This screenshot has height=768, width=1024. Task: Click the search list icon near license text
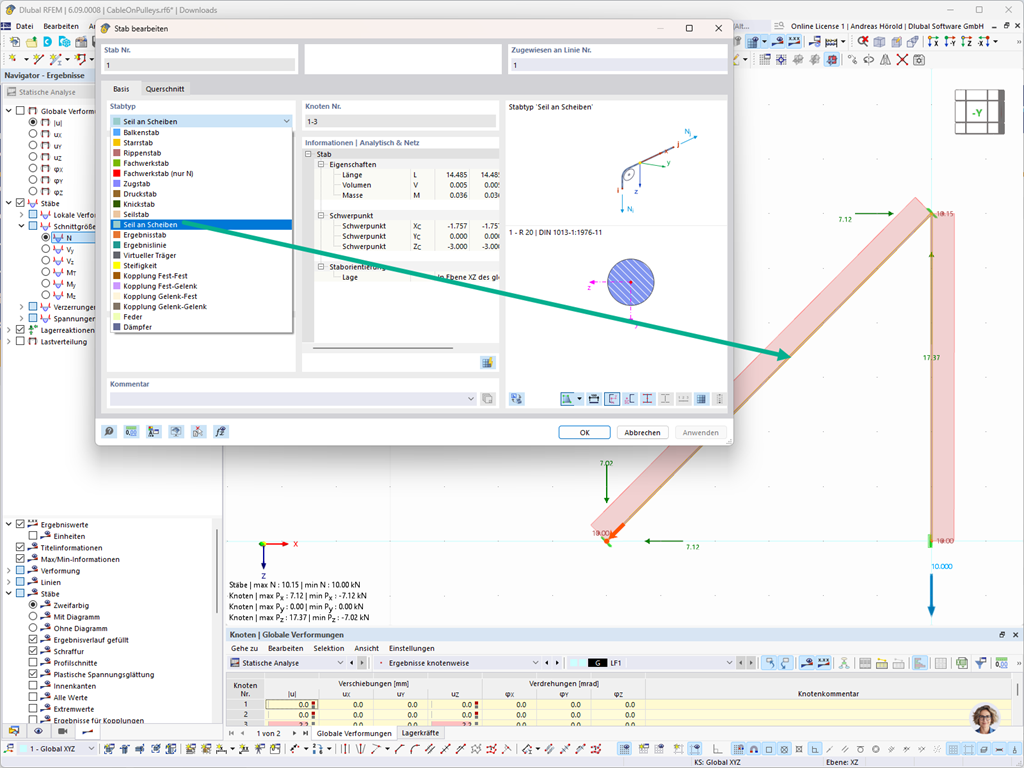(x=778, y=25)
